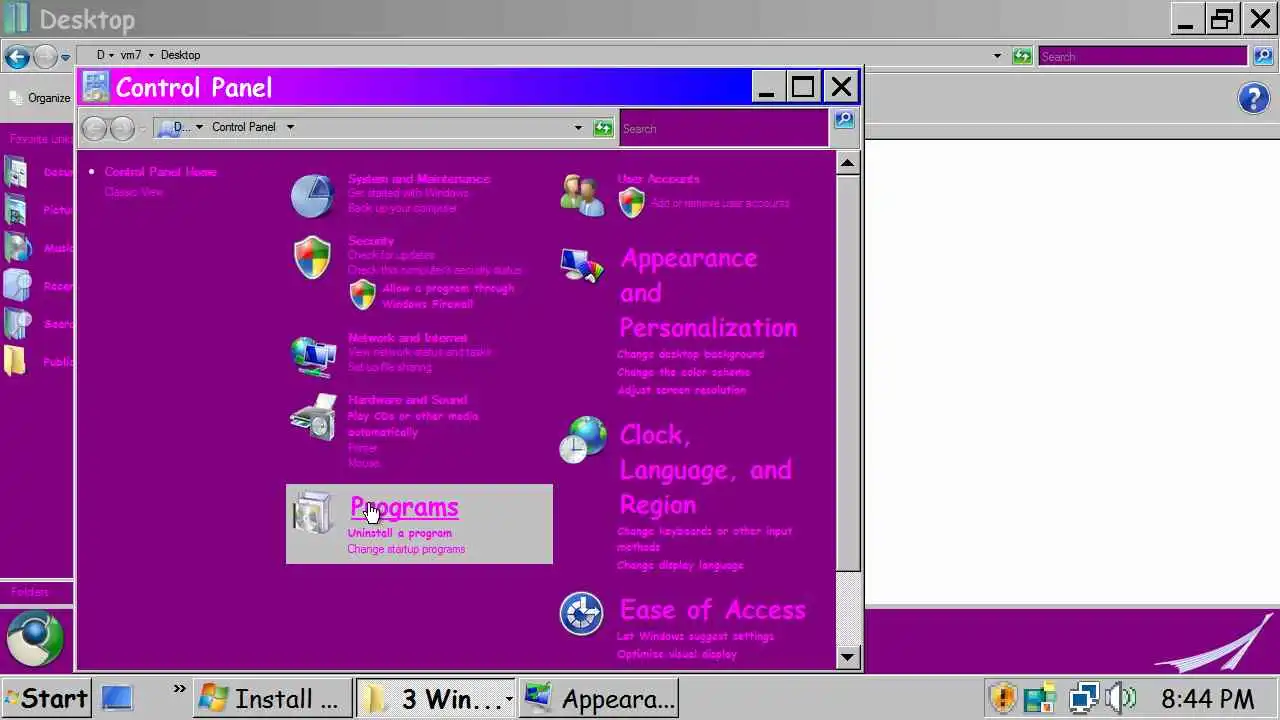Click the Windows Security tray shield icon
Viewport: 1280px width, 720px height.
point(1003,697)
